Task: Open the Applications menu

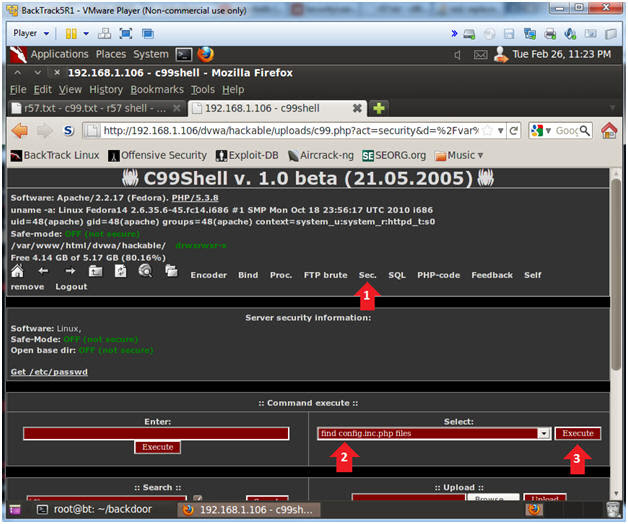Action: click(x=59, y=54)
